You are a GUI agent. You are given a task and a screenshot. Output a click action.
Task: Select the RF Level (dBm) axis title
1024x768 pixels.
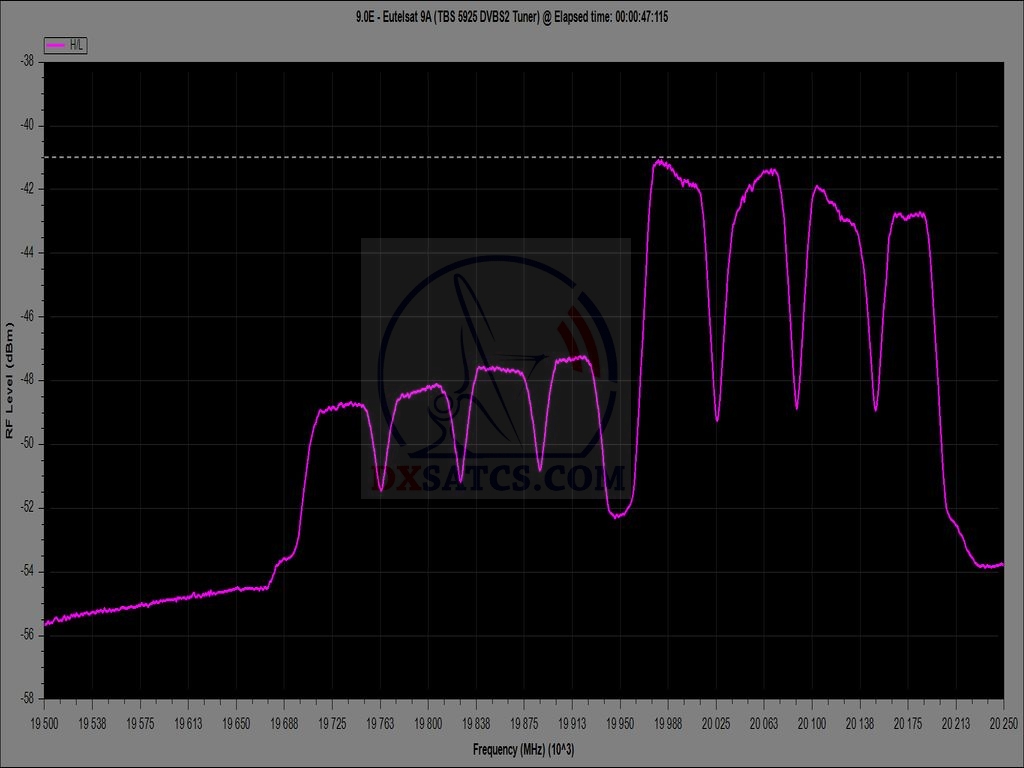10,379
